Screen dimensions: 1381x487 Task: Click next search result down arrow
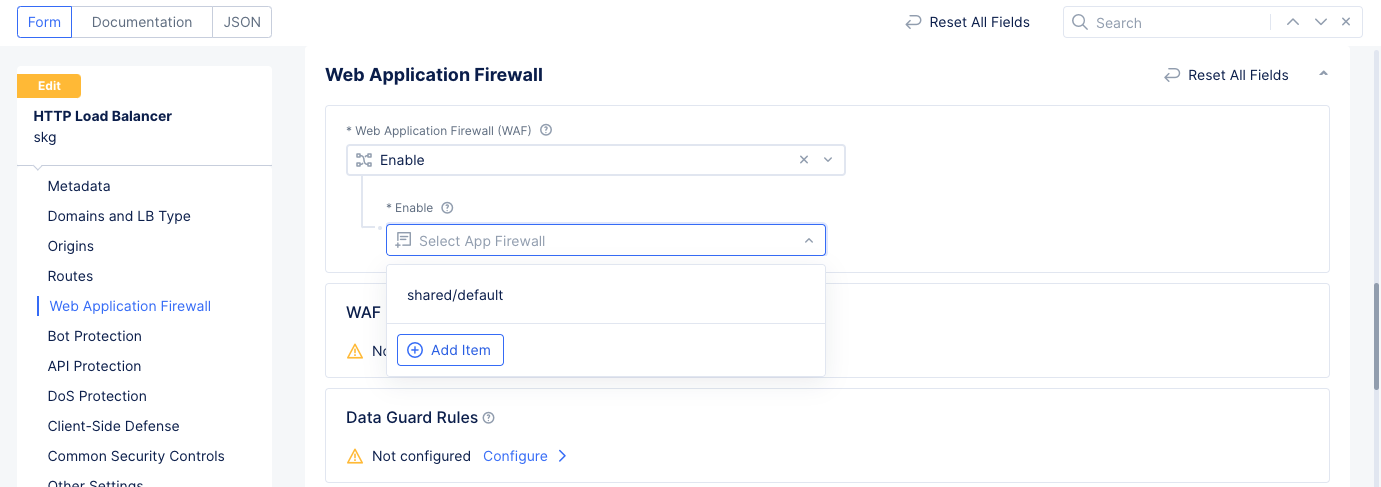(1321, 22)
